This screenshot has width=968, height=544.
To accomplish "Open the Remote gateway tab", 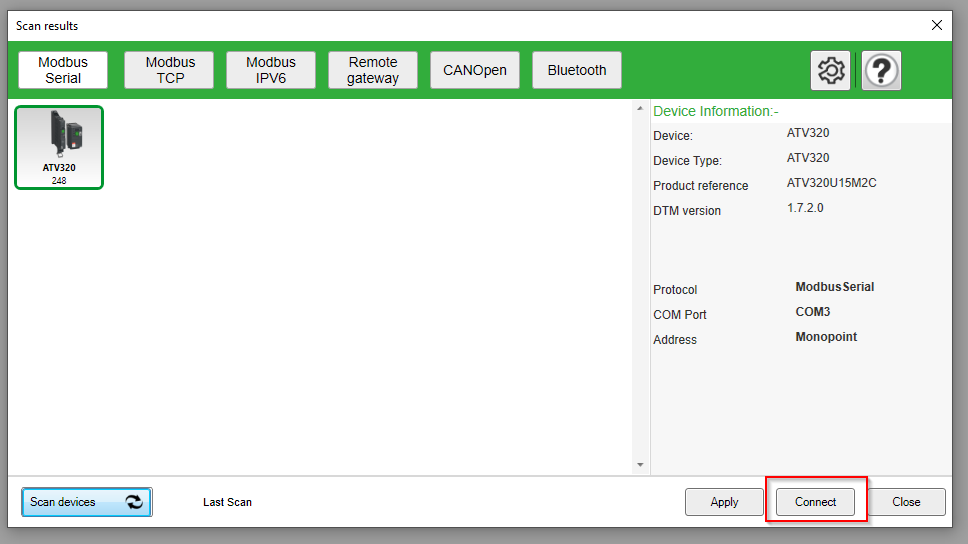I will coord(373,70).
